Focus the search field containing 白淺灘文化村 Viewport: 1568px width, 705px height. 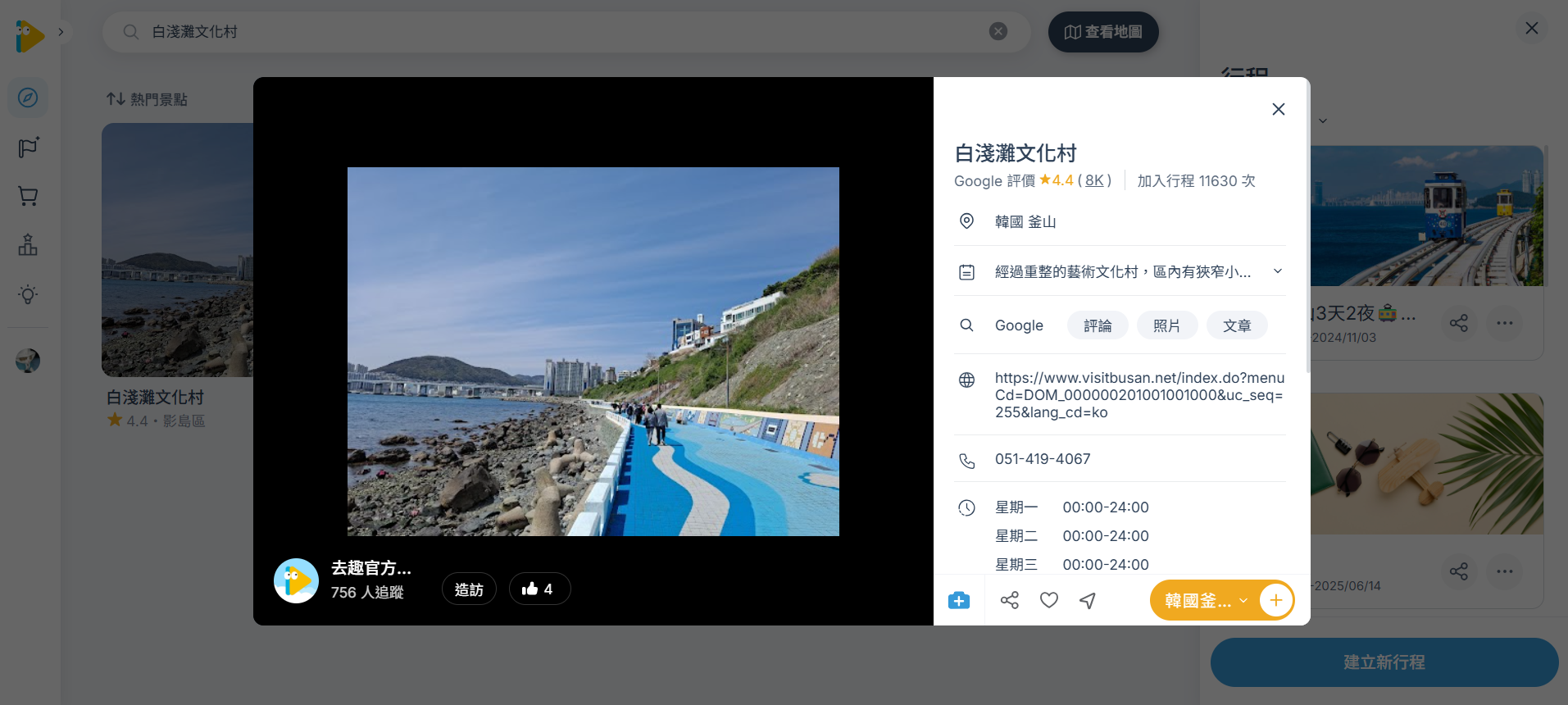click(566, 32)
